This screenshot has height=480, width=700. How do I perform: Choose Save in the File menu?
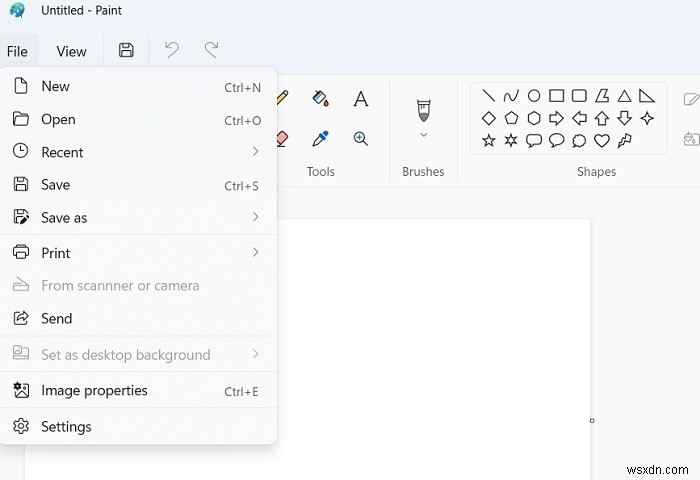point(138,184)
